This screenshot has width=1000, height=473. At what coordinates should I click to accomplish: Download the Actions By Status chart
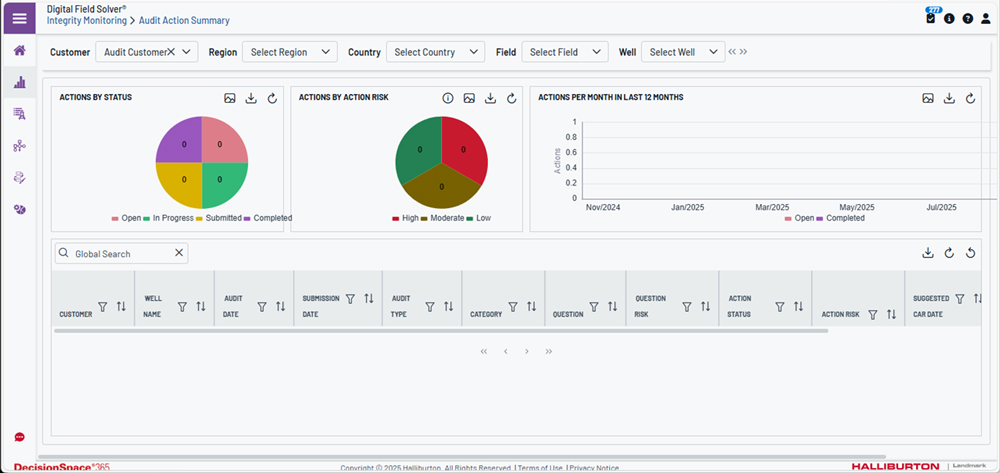[250, 98]
